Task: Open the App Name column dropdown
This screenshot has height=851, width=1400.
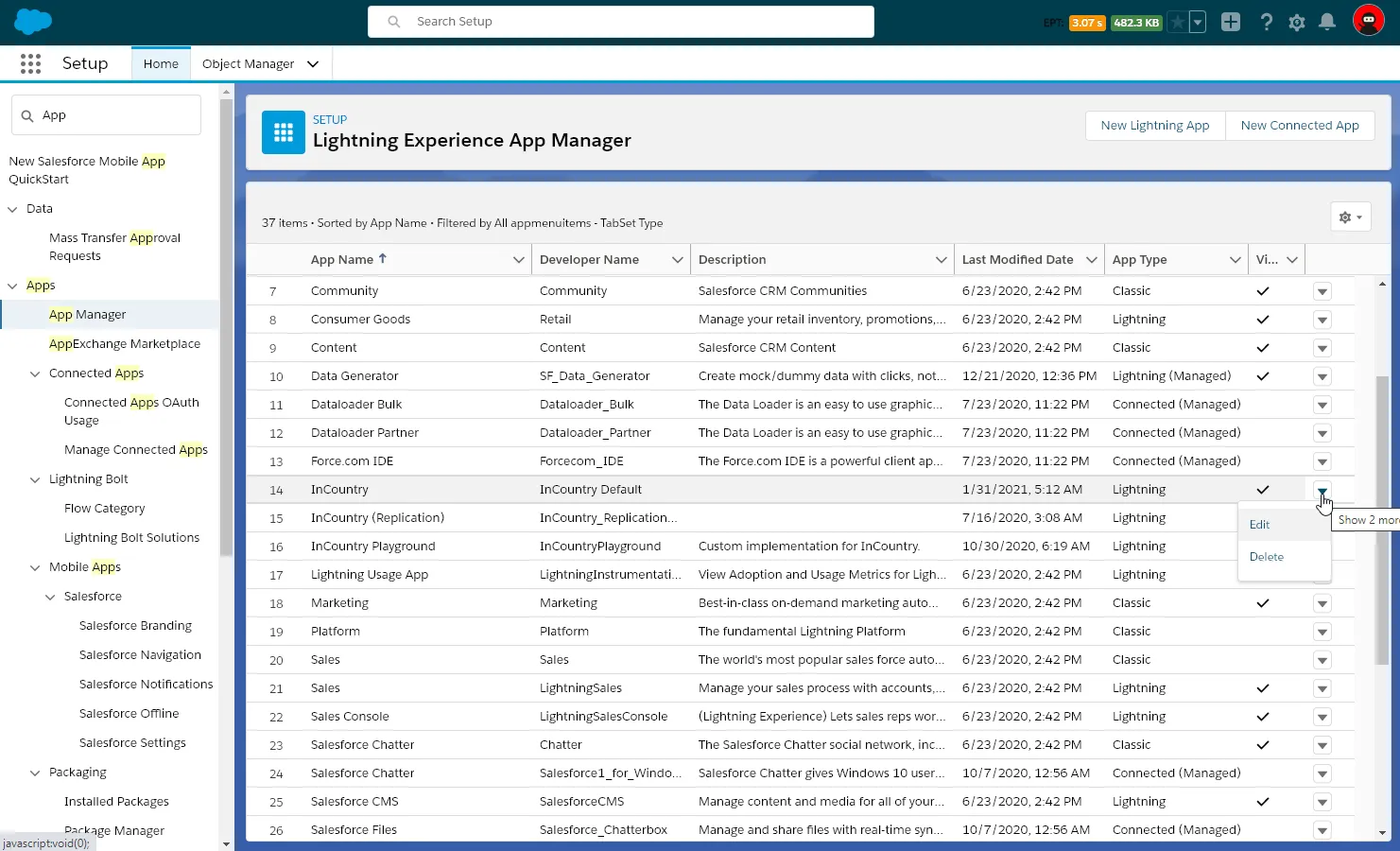Action: tap(518, 260)
